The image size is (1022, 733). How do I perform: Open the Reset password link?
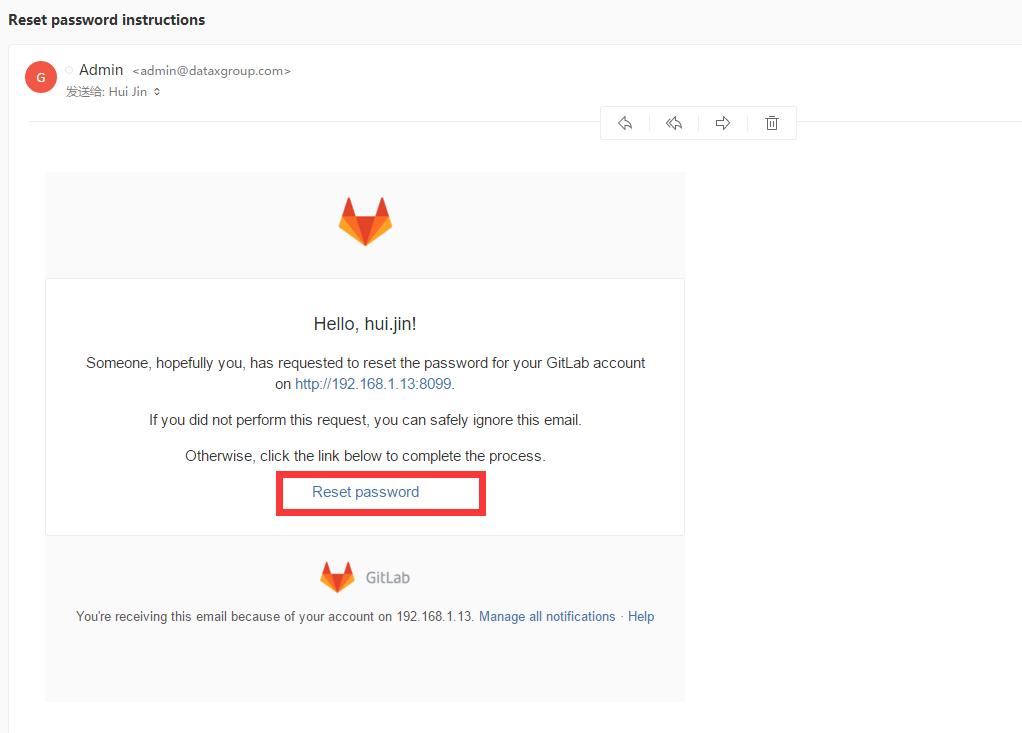click(x=366, y=492)
